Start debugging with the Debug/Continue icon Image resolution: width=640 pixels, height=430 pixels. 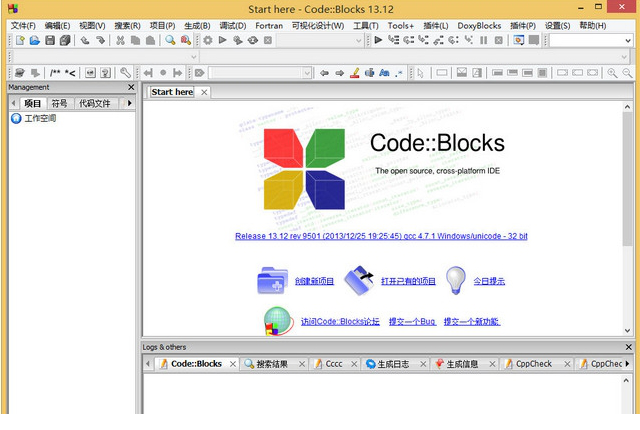[378, 40]
